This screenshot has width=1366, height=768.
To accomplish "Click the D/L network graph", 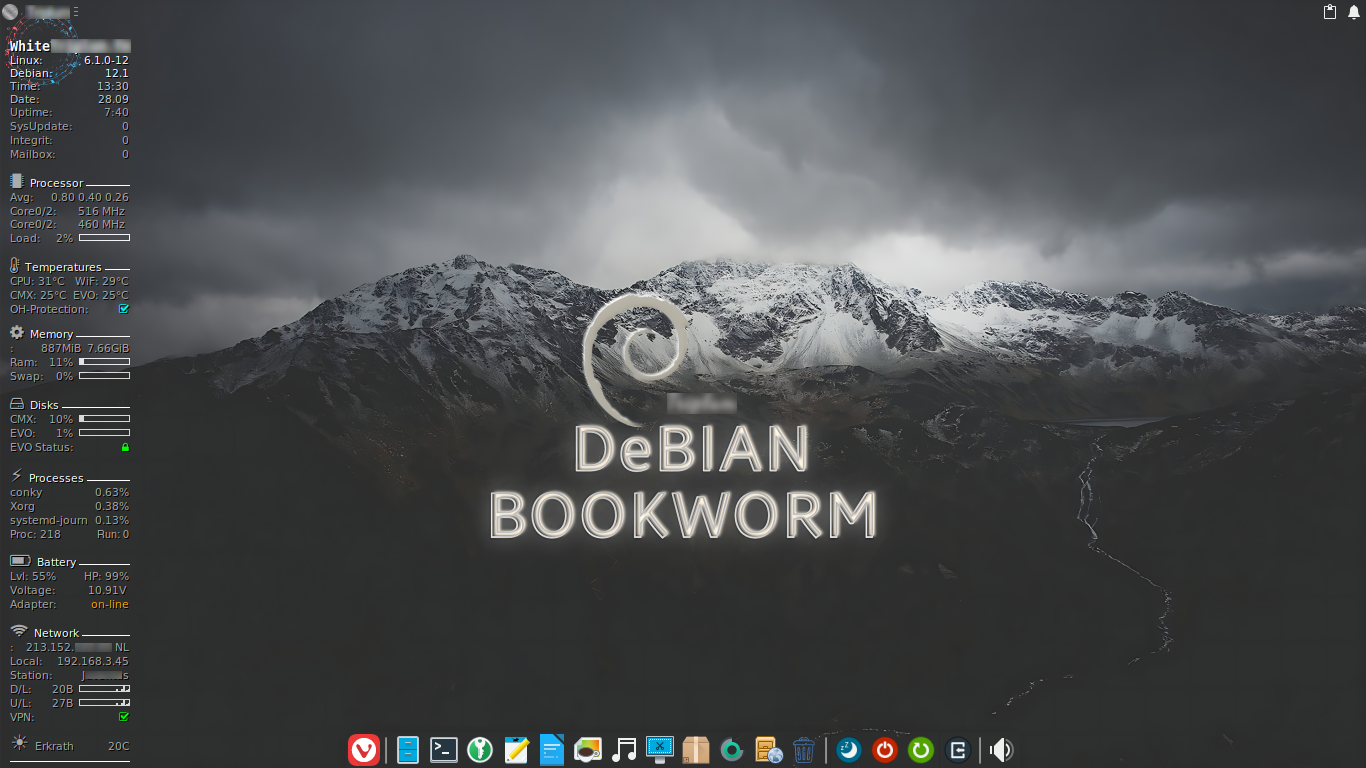I will [104, 689].
